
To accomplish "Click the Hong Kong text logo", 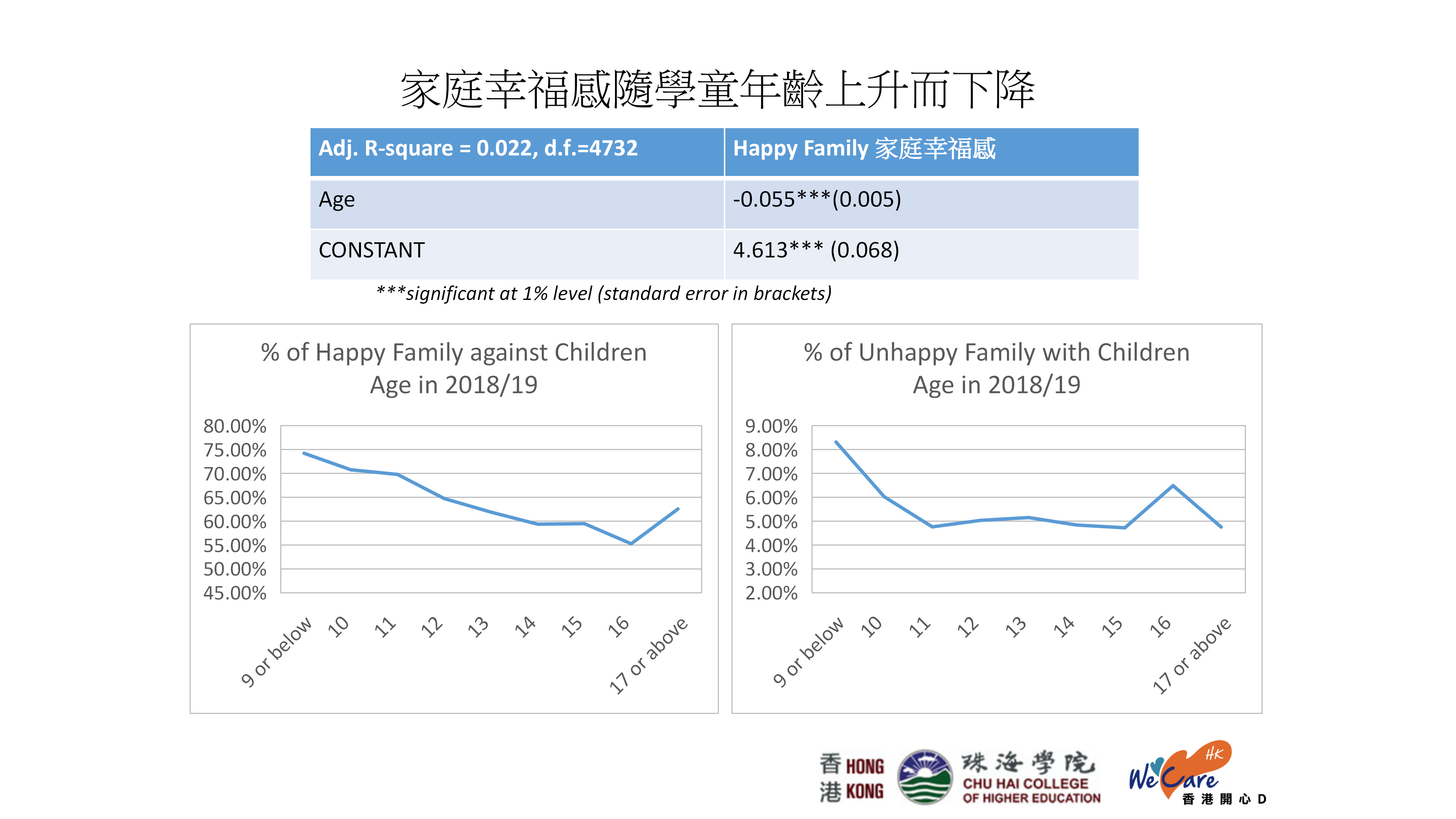I will pyautogui.click(x=852, y=778).
